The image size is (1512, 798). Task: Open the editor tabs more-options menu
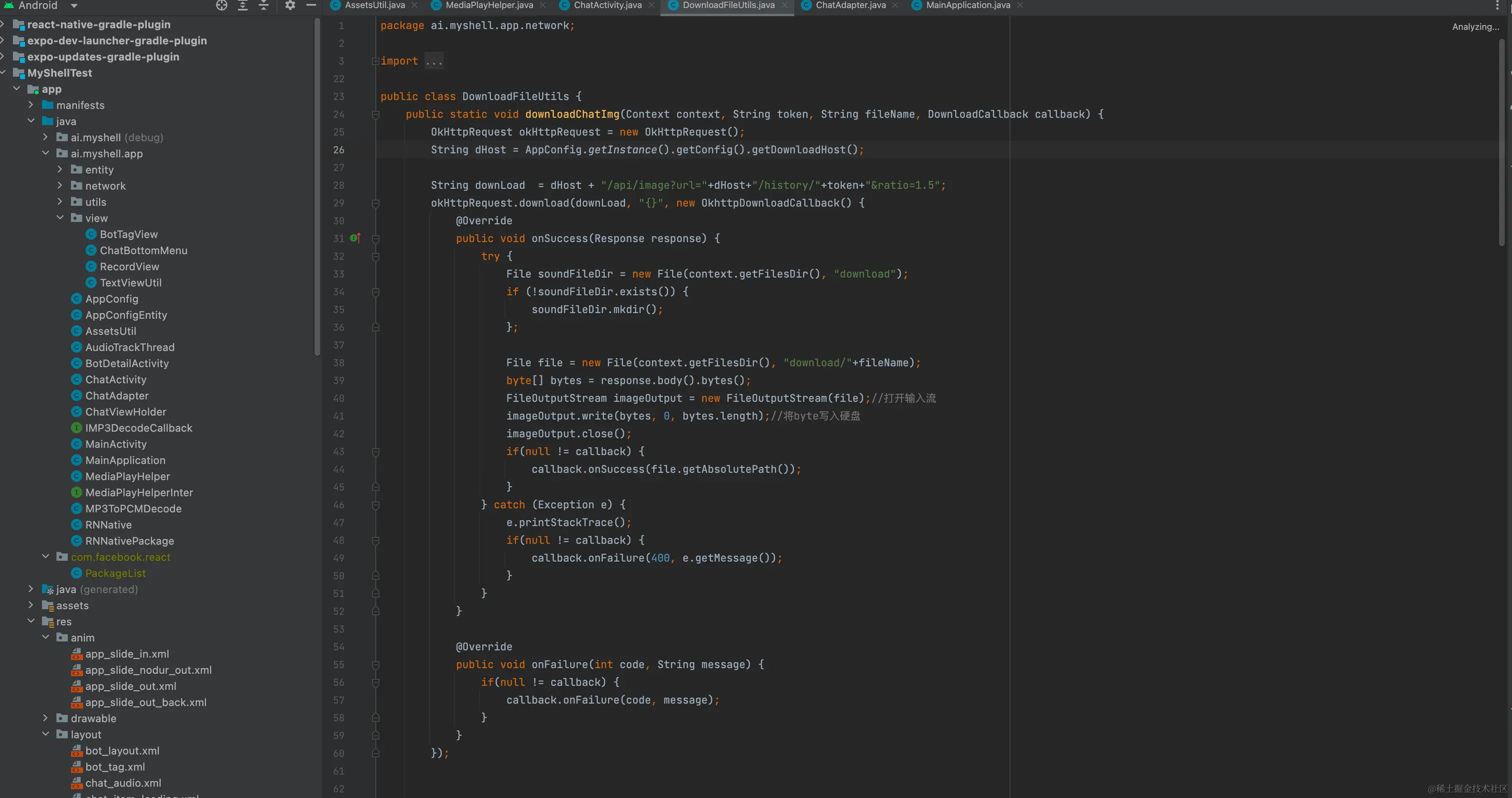click(x=1496, y=6)
